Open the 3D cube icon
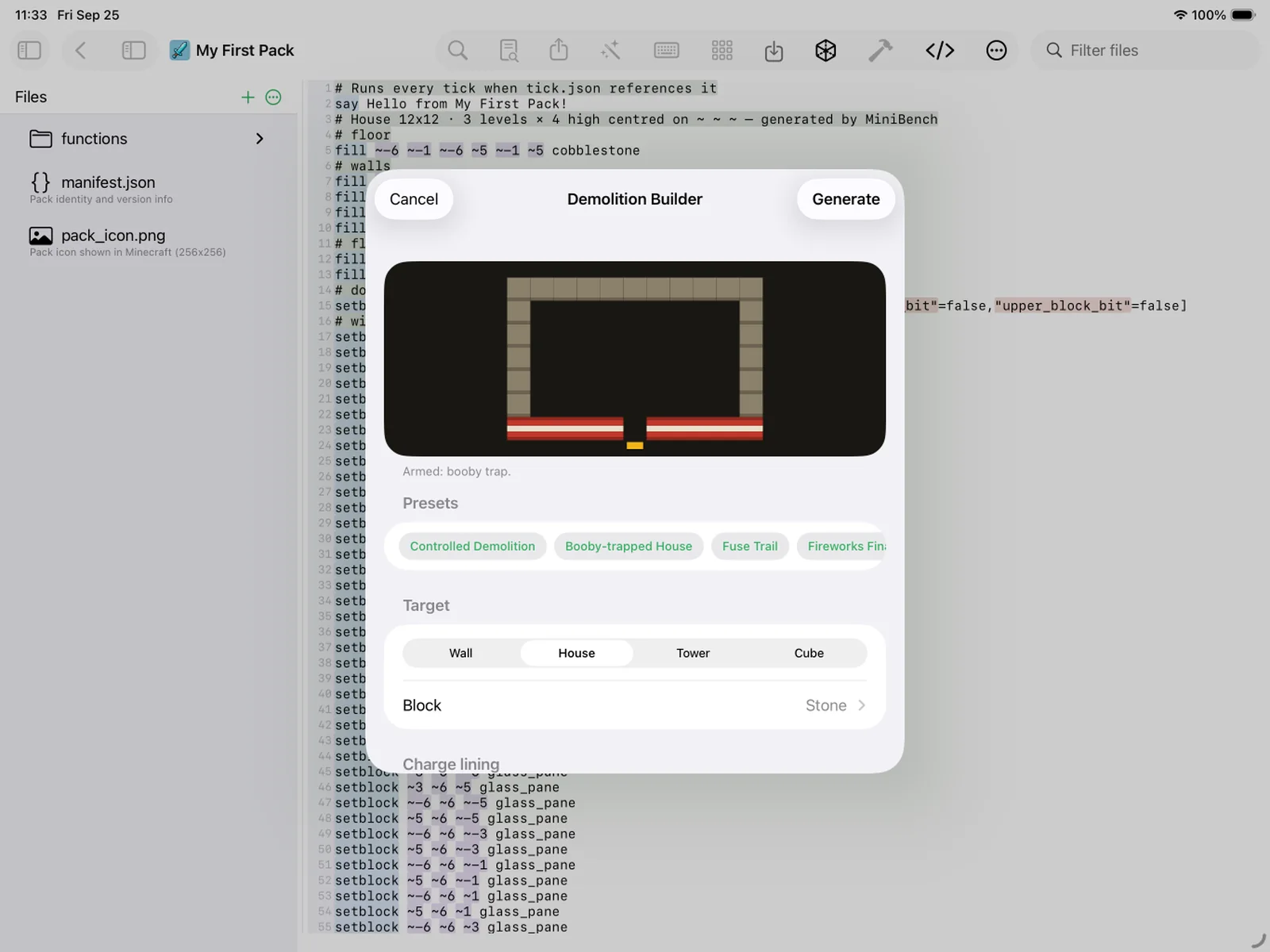Image resolution: width=1270 pixels, height=952 pixels. pos(825,50)
